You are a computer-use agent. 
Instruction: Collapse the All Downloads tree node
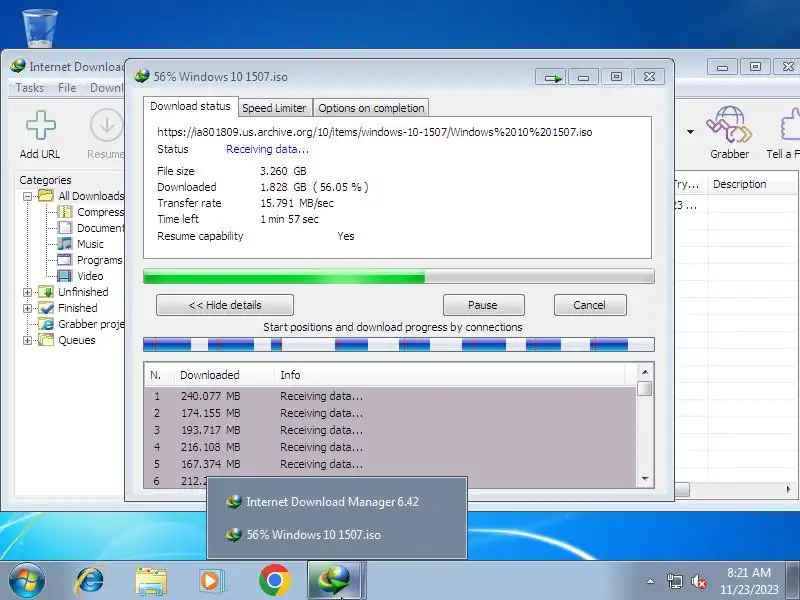28,196
